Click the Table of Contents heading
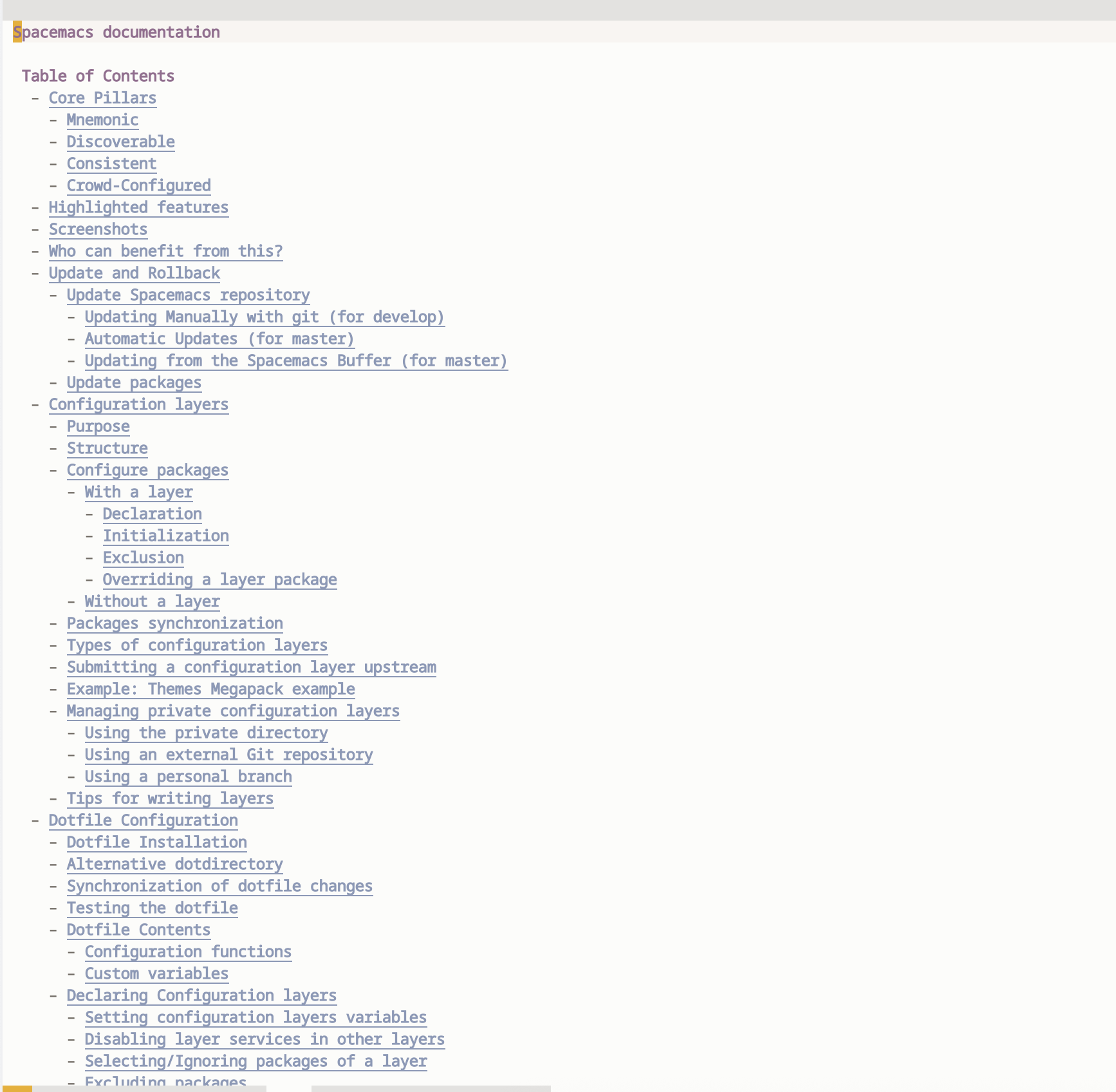Viewport: 1116px width, 1092px height. (98, 76)
